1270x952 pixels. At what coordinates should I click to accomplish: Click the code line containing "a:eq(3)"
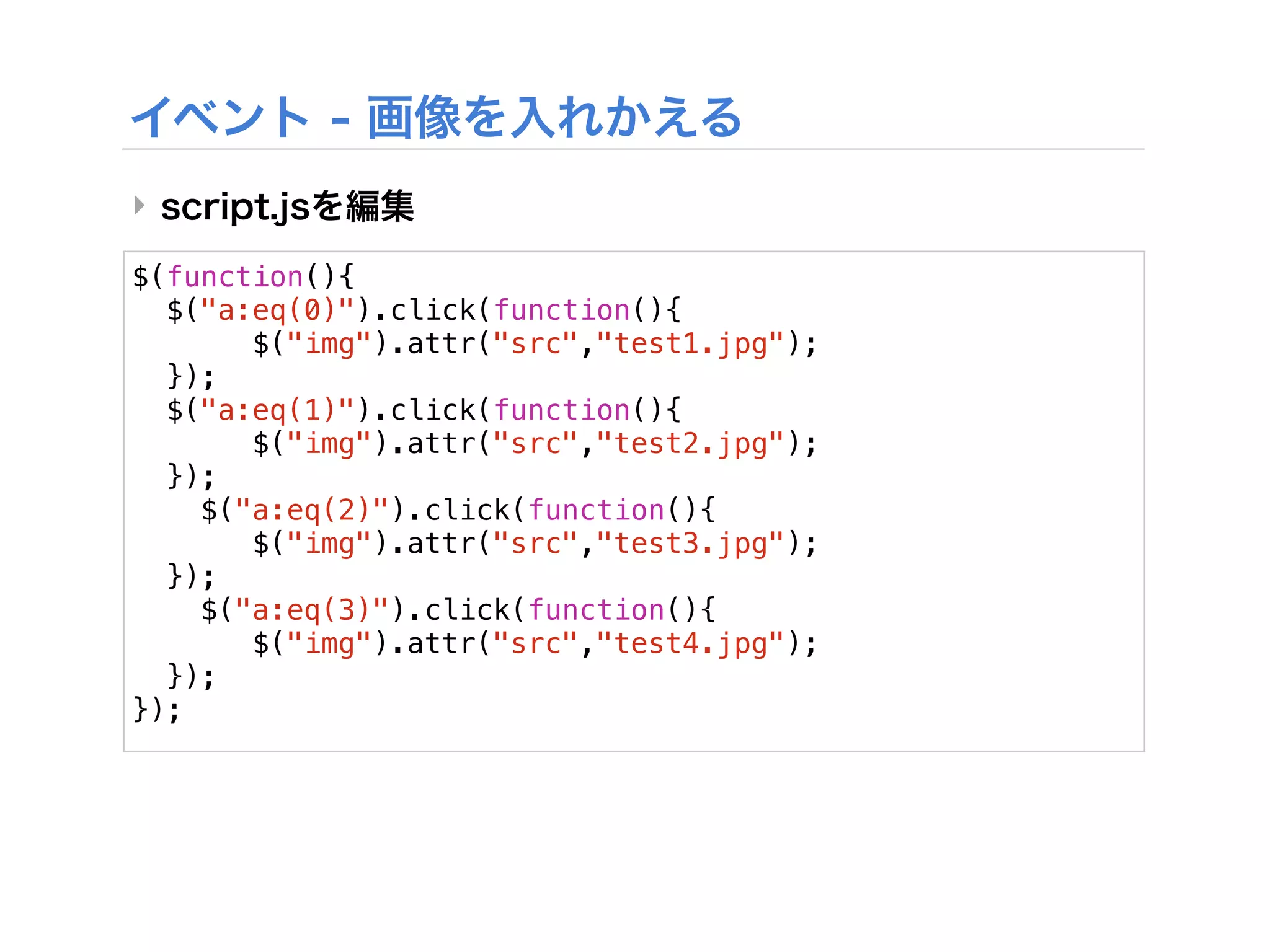[x=459, y=610]
